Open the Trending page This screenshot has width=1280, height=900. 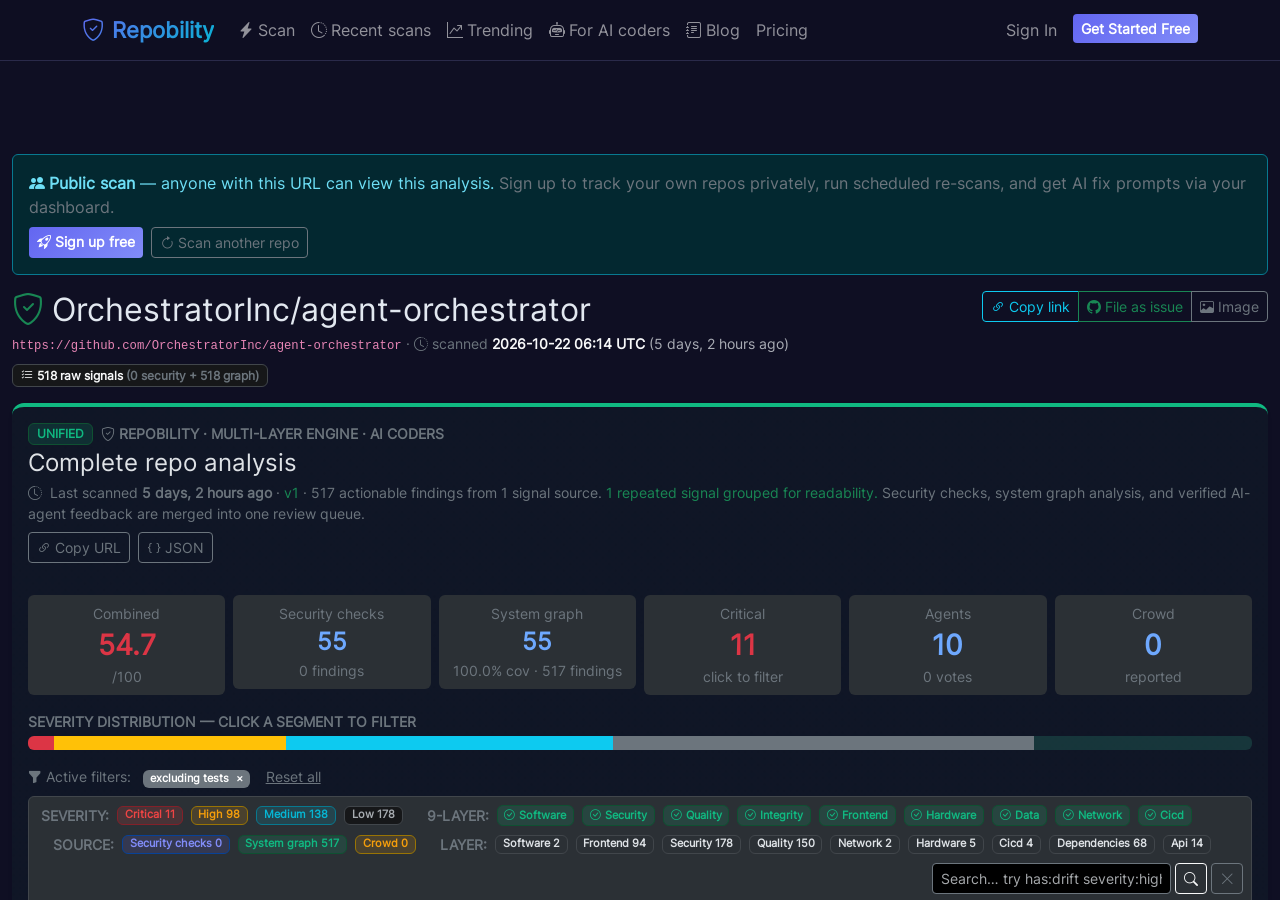[x=490, y=30]
